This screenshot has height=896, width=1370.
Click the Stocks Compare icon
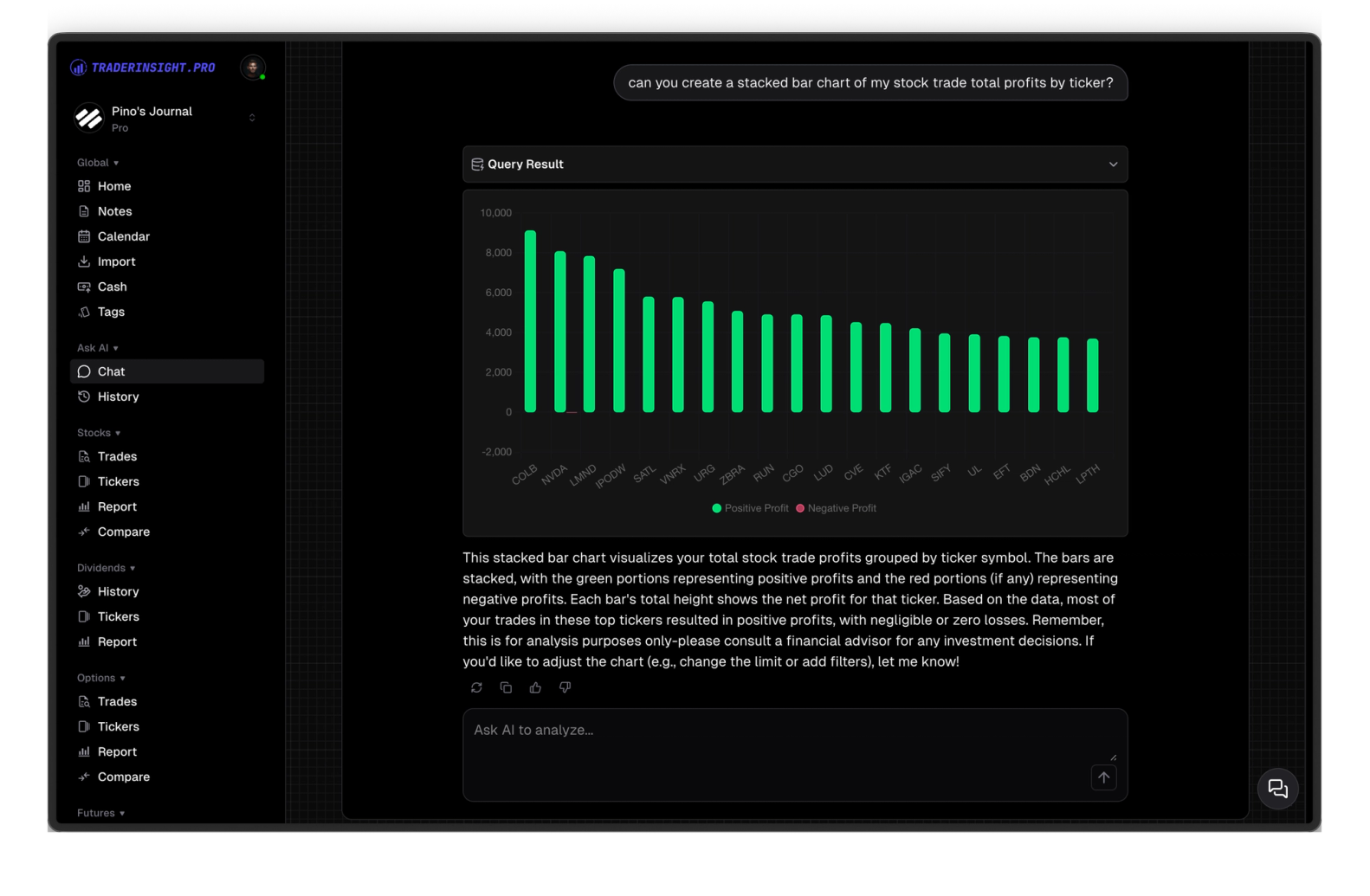[x=84, y=532]
